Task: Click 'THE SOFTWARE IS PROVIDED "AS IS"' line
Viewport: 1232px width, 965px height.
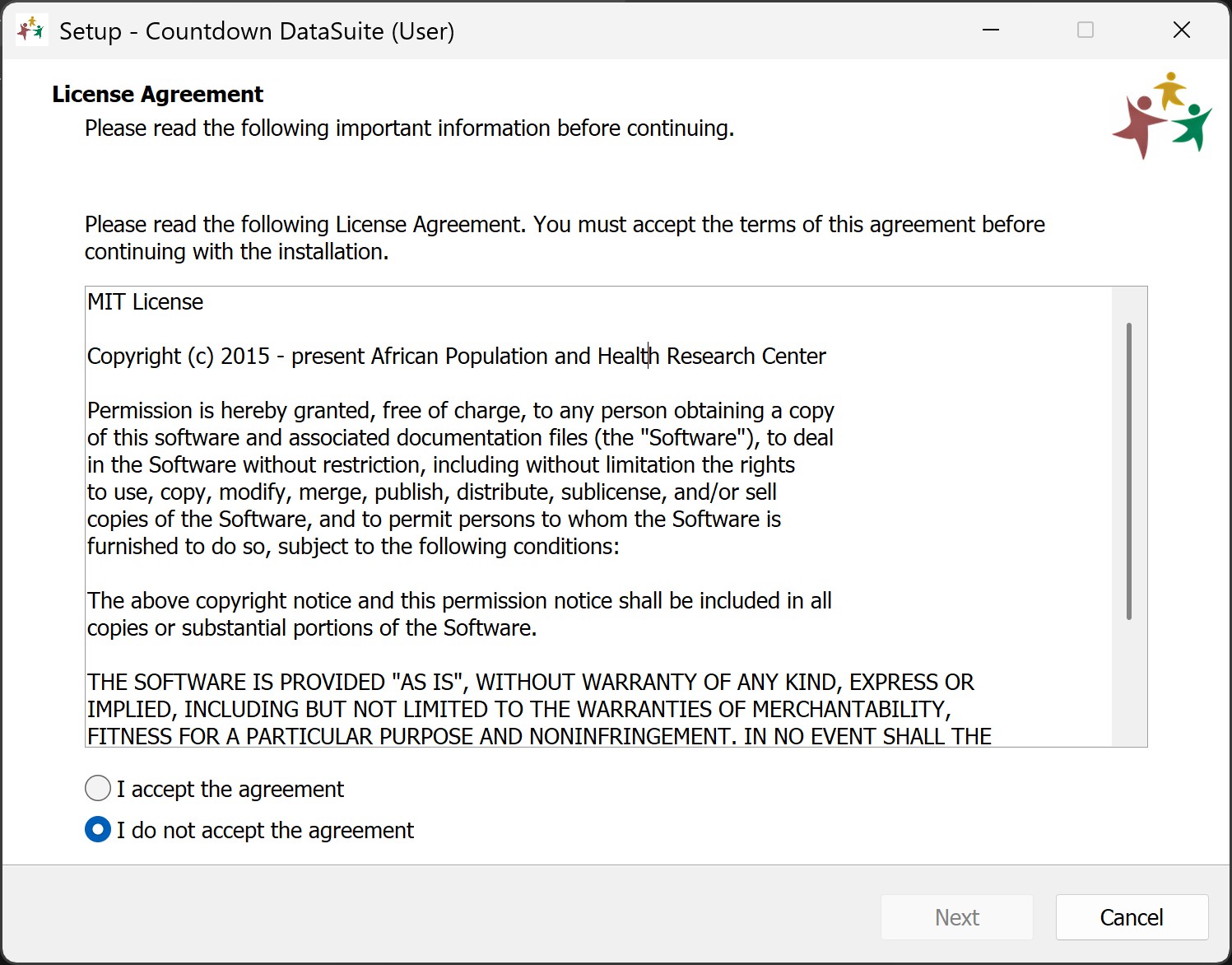Action: pyautogui.click(x=531, y=683)
